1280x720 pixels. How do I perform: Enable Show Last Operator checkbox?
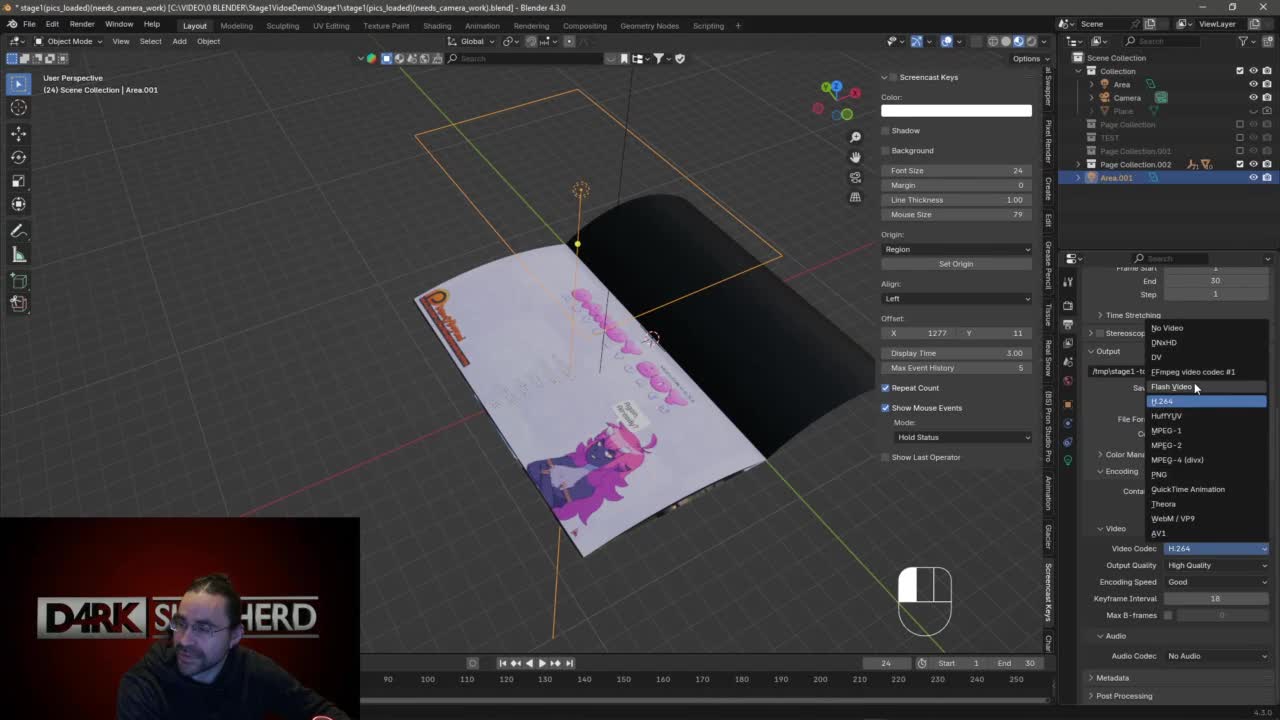tap(885, 457)
